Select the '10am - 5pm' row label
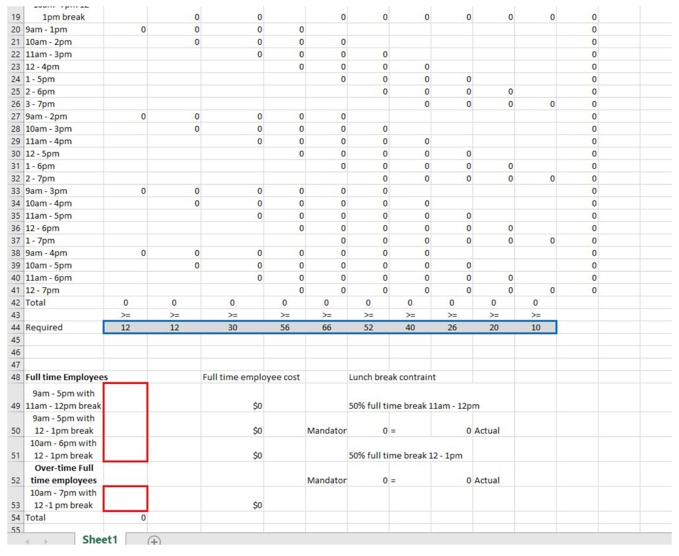Image resolution: width=679 pixels, height=556 pixels. (x=48, y=265)
